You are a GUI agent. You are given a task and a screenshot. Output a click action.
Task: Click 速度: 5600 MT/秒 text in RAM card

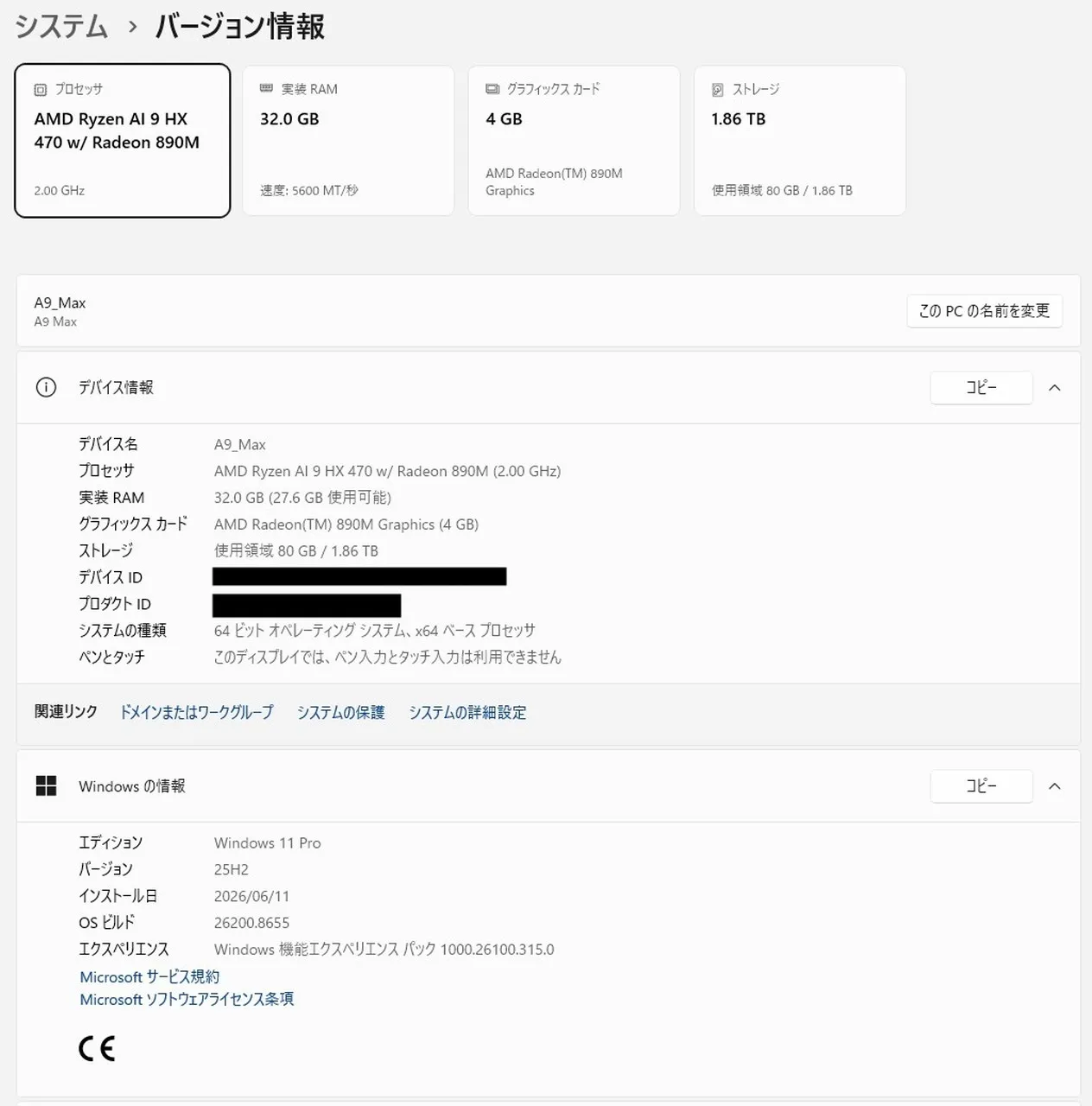tap(308, 190)
